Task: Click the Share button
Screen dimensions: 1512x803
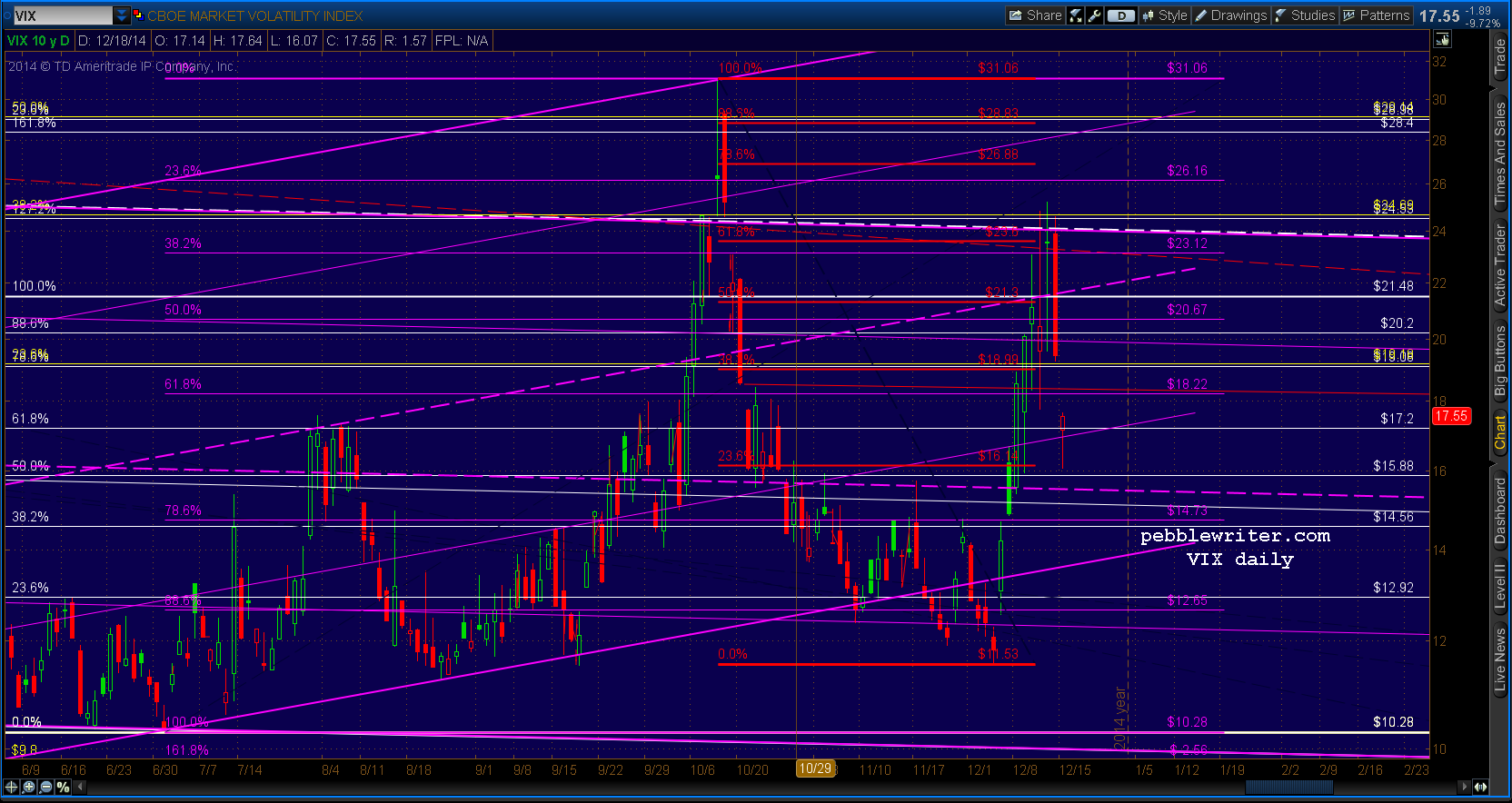Action: [x=1035, y=15]
